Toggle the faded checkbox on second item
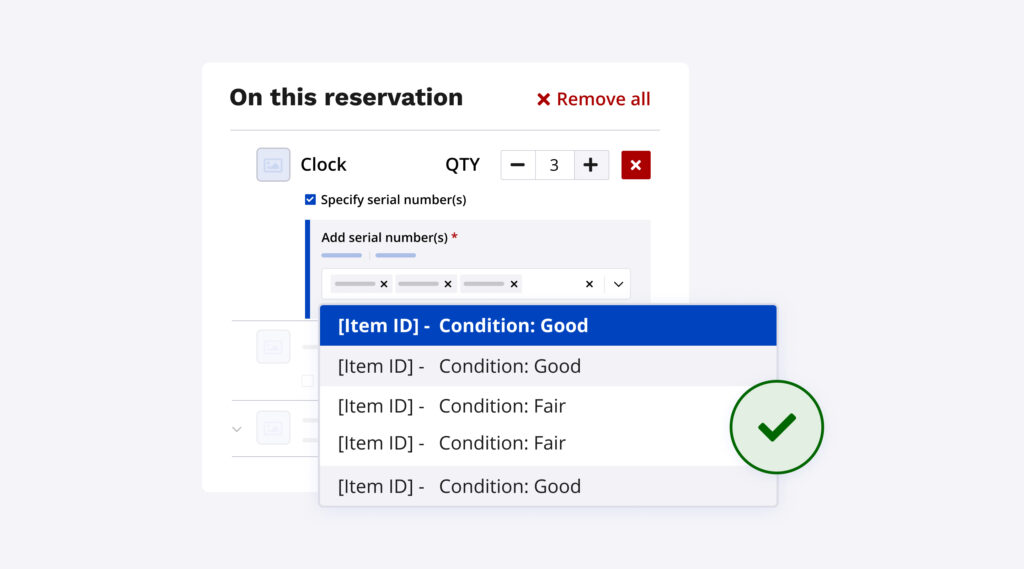 click(308, 380)
